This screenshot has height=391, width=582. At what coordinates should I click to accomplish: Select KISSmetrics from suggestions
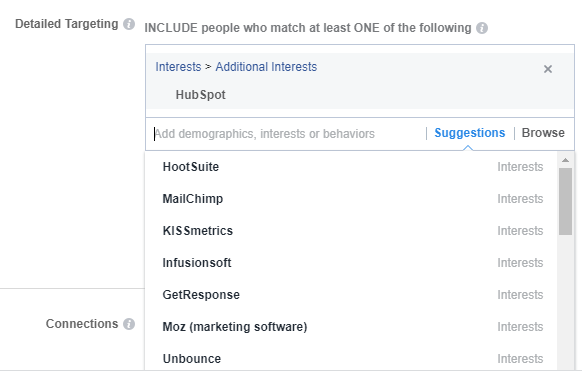click(x=352, y=231)
